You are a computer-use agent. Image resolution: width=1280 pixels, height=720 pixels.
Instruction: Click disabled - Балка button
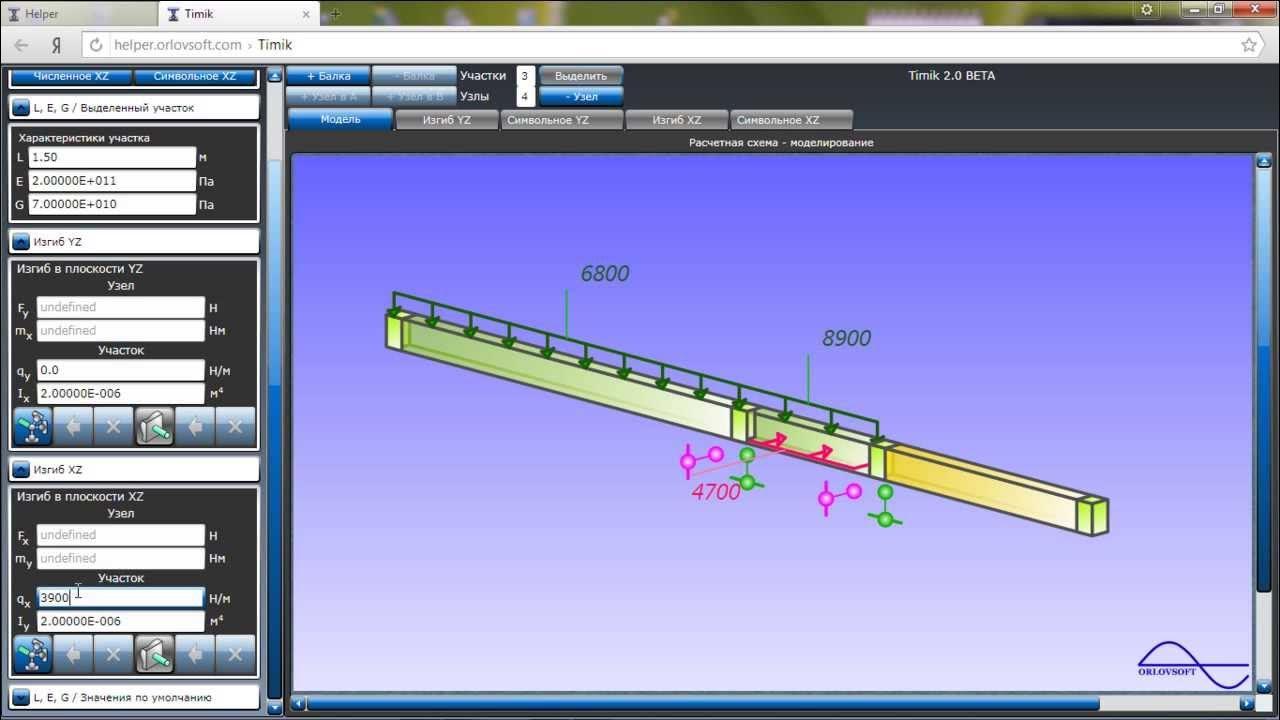[x=414, y=76]
